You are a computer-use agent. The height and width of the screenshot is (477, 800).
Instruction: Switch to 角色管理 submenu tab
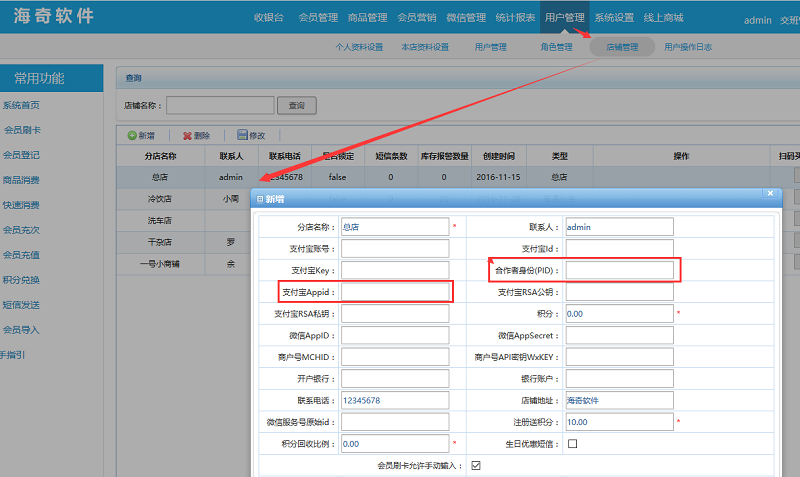557,47
